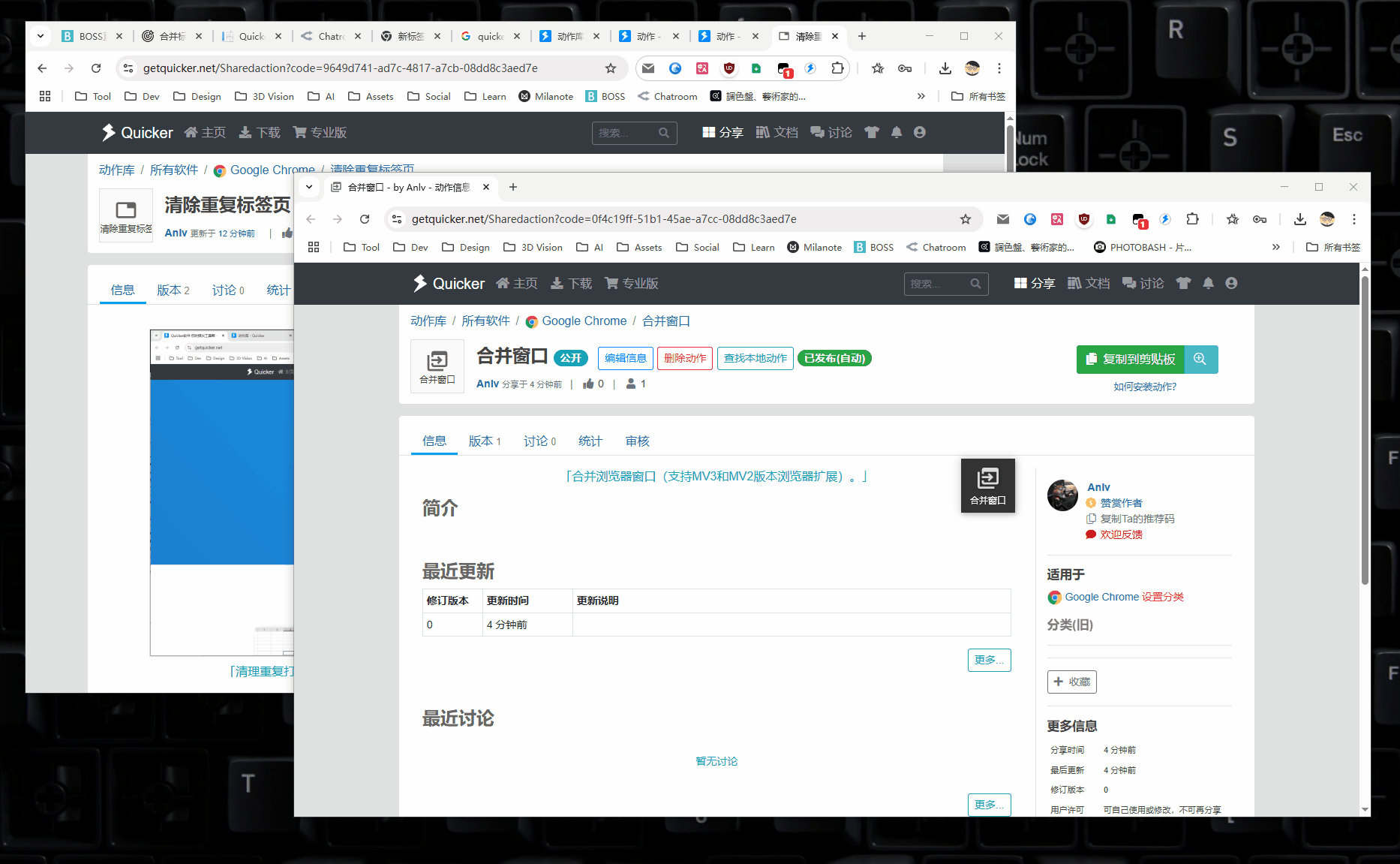Screen dimensions: 1400x864
Task: Click 欢迎反馈 link
Action: [x=1121, y=534]
